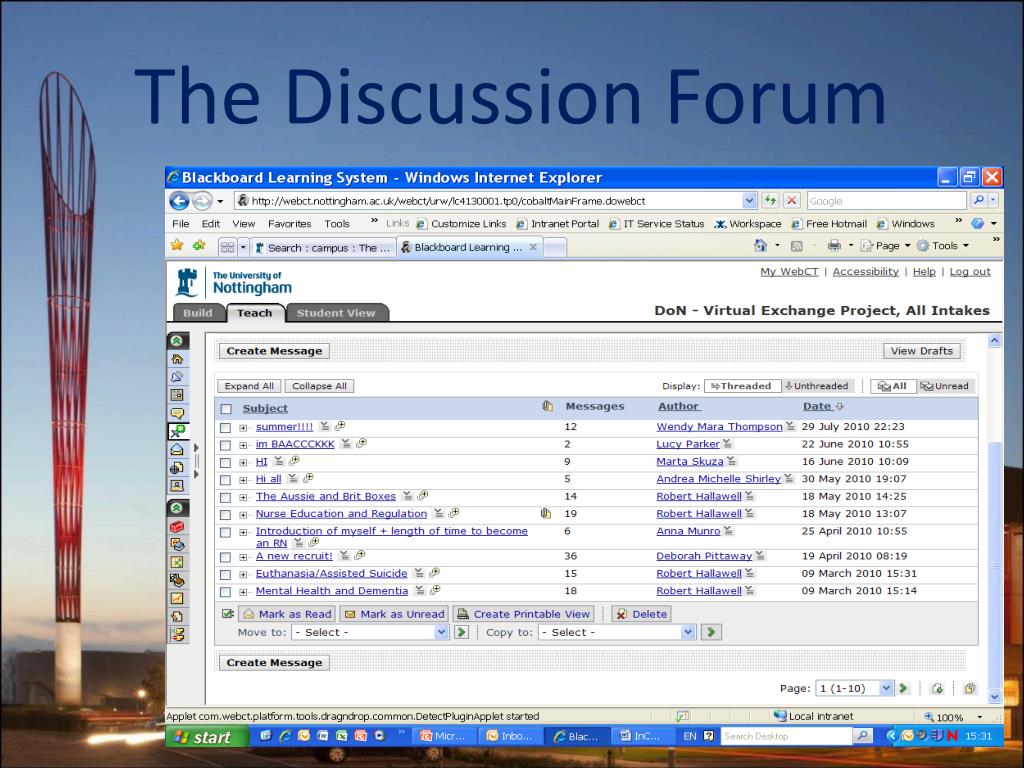The image size is (1024, 768).
Task: Click the open-in-new-window icon beside summer!!!!
Action: [340, 426]
